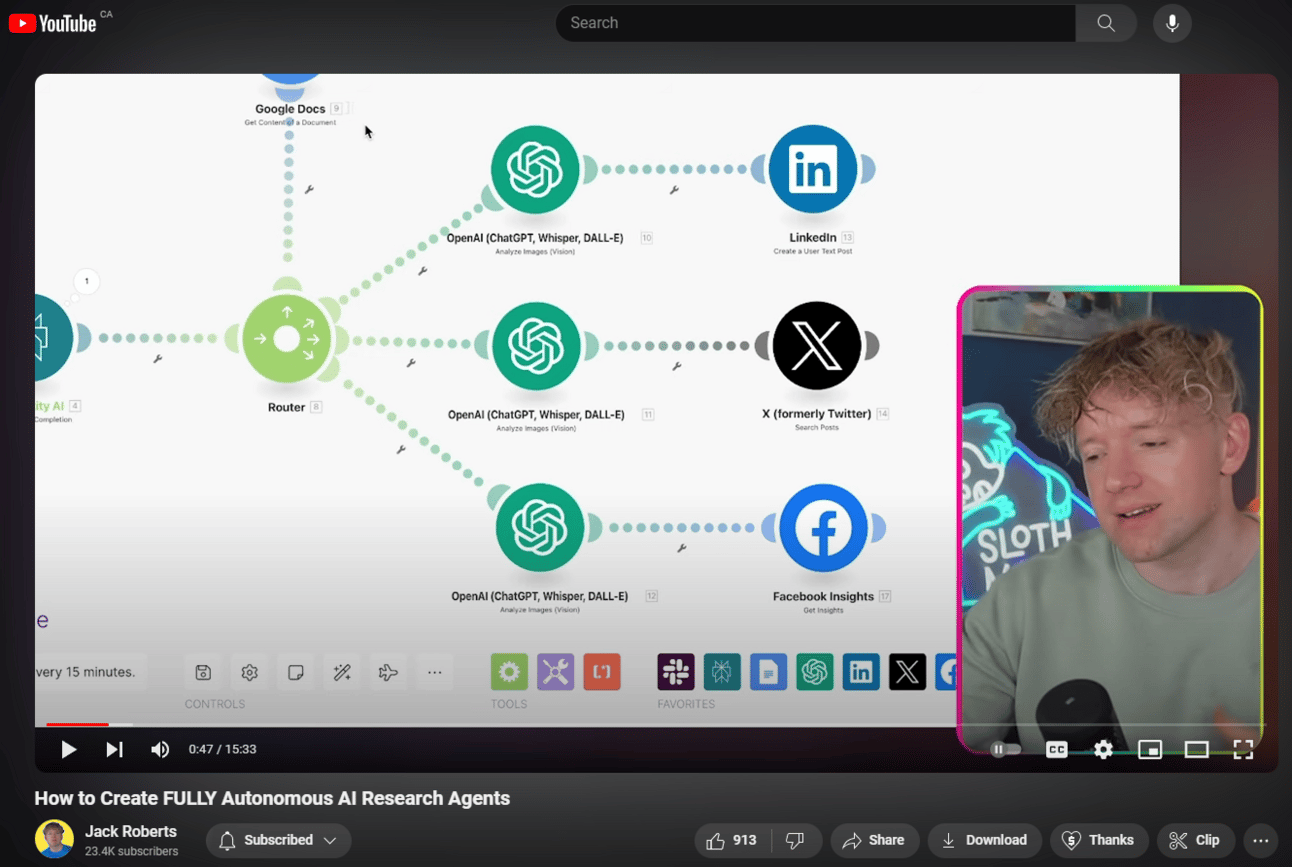The height and width of the screenshot is (867, 1292).
Task: Download the video
Action: click(985, 841)
